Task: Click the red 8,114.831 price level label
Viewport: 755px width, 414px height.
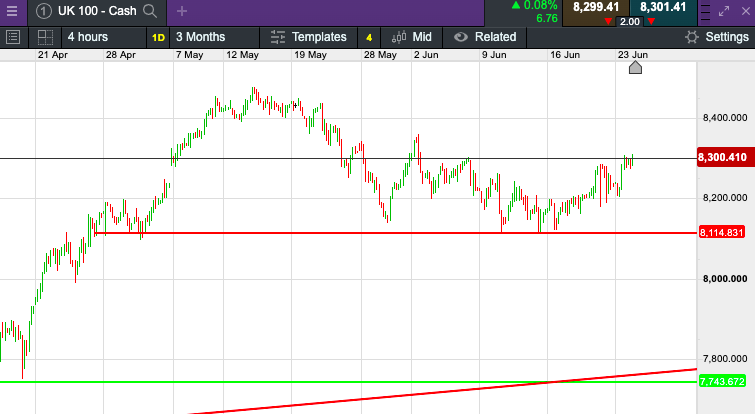Action: tap(724, 233)
